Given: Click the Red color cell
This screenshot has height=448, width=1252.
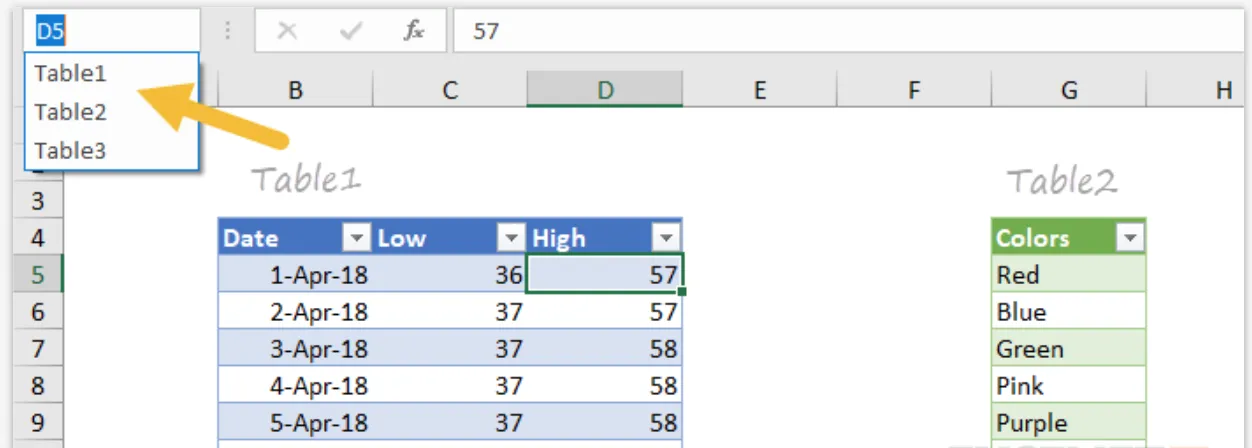Looking at the screenshot, I should point(1069,275).
